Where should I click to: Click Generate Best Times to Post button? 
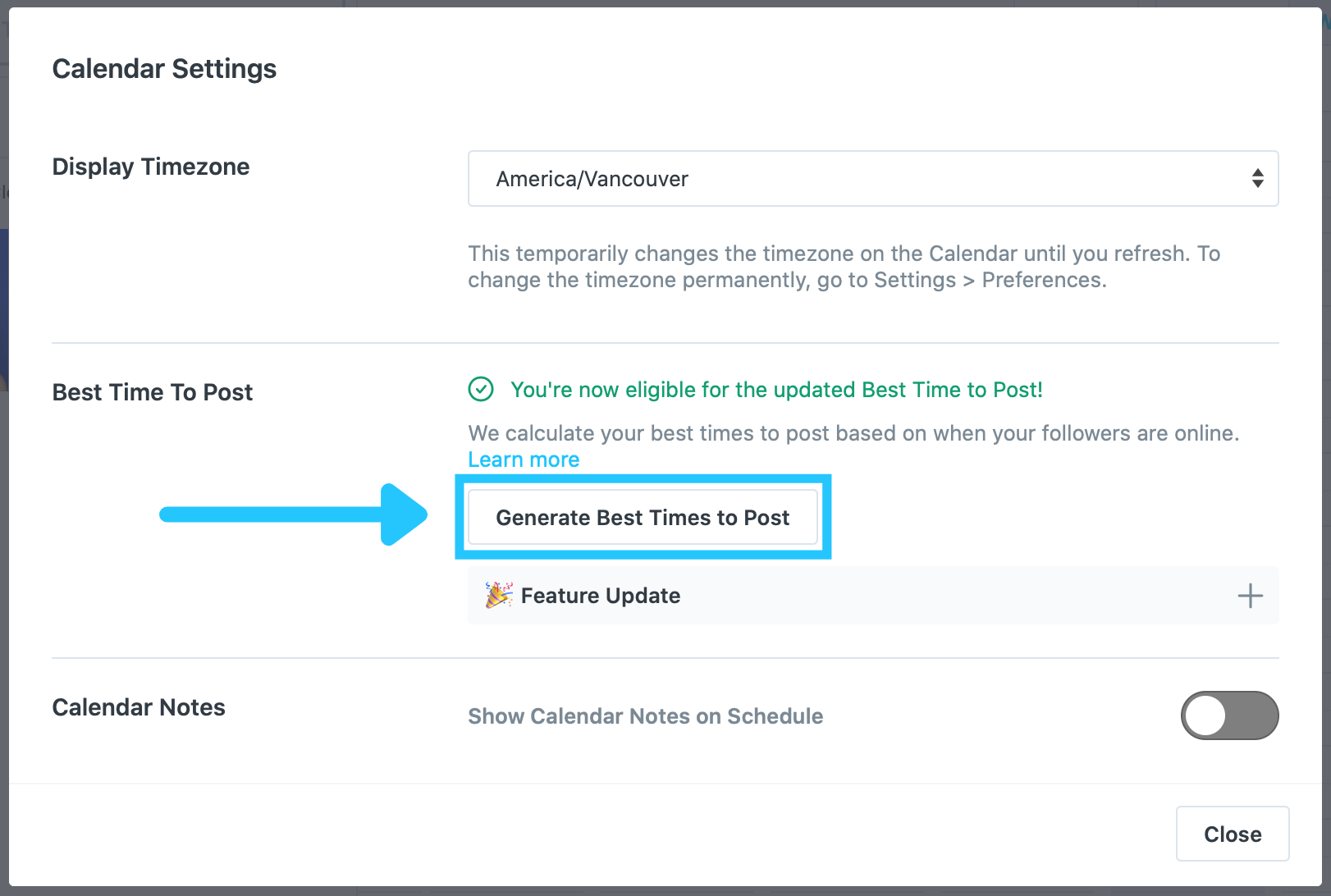click(x=643, y=517)
